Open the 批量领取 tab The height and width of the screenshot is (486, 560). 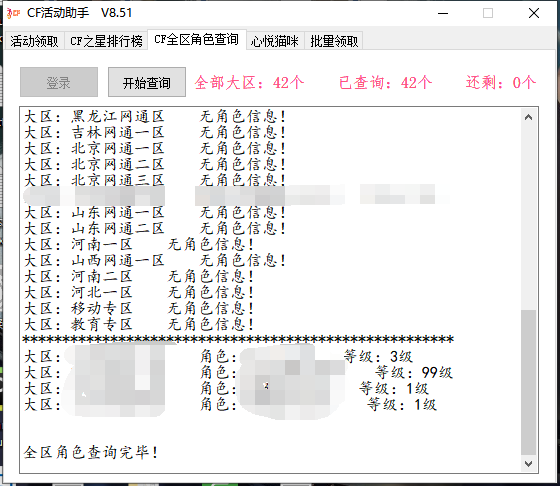coord(334,41)
